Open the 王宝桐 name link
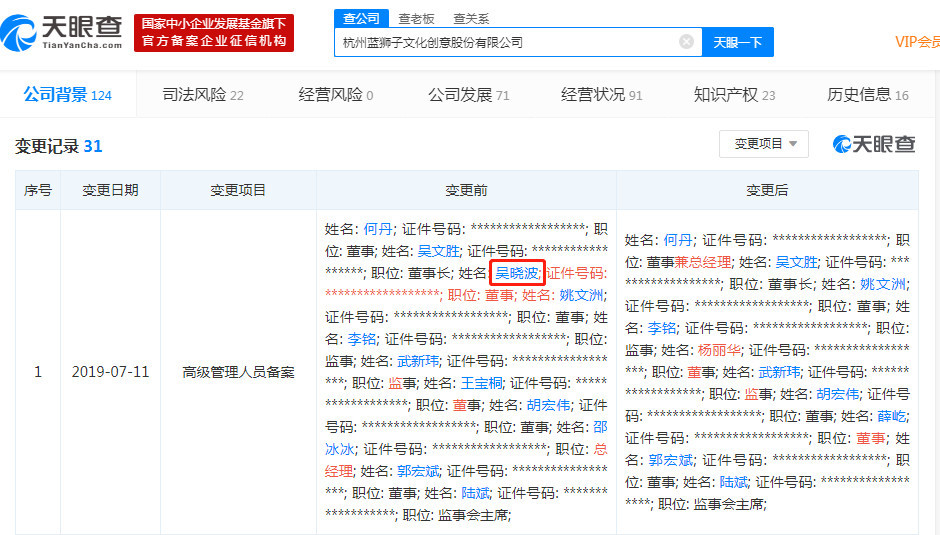 point(482,383)
